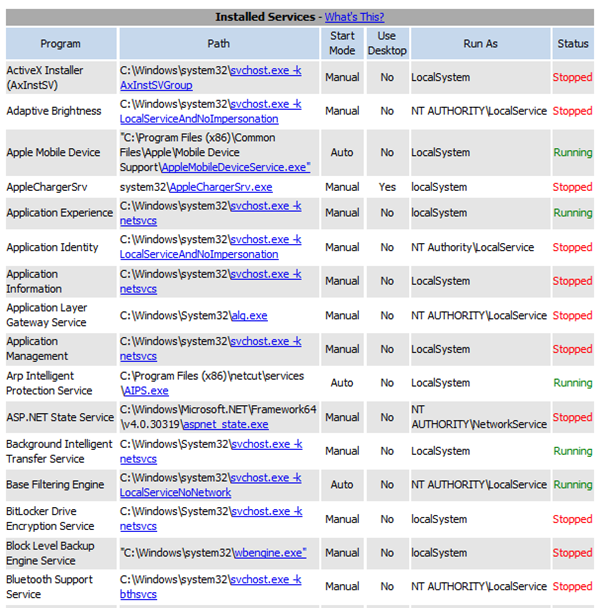This screenshot has height=608, width=600.
Task: Click the Status column header
Action: (x=573, y=44)
